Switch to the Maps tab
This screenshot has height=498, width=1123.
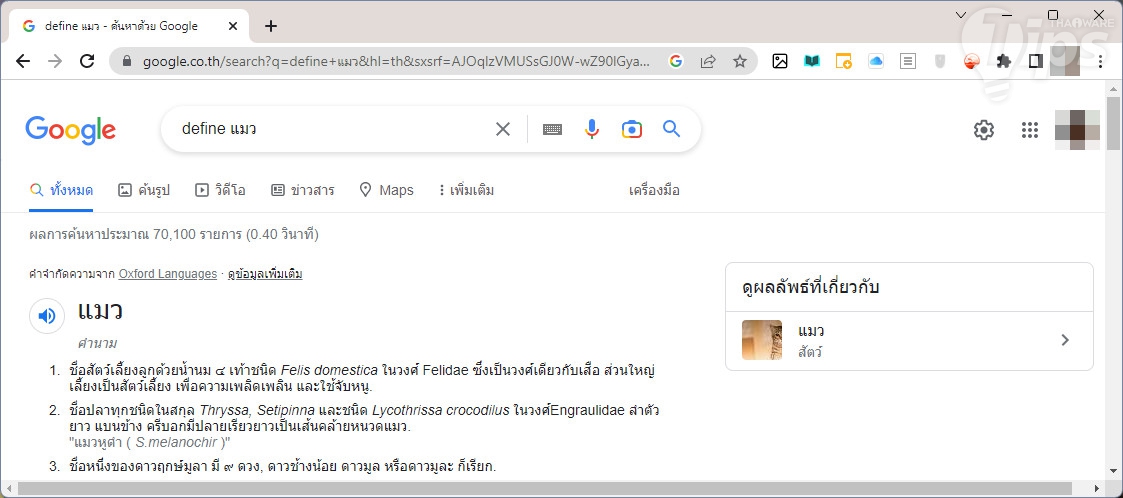pyautogui.click(x=386, y=191)
